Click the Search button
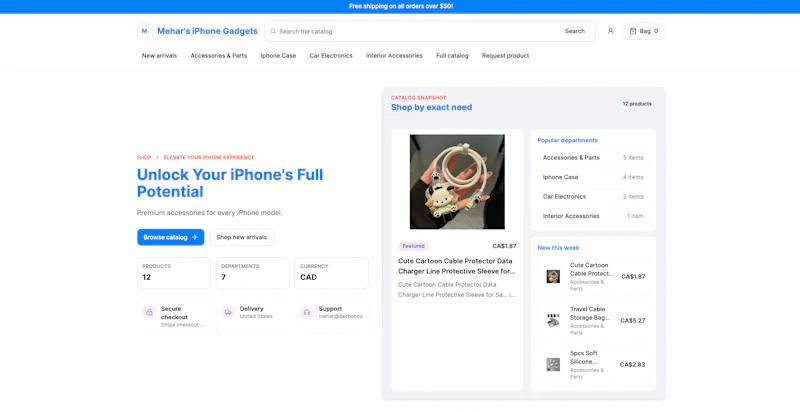 point(574,31)
